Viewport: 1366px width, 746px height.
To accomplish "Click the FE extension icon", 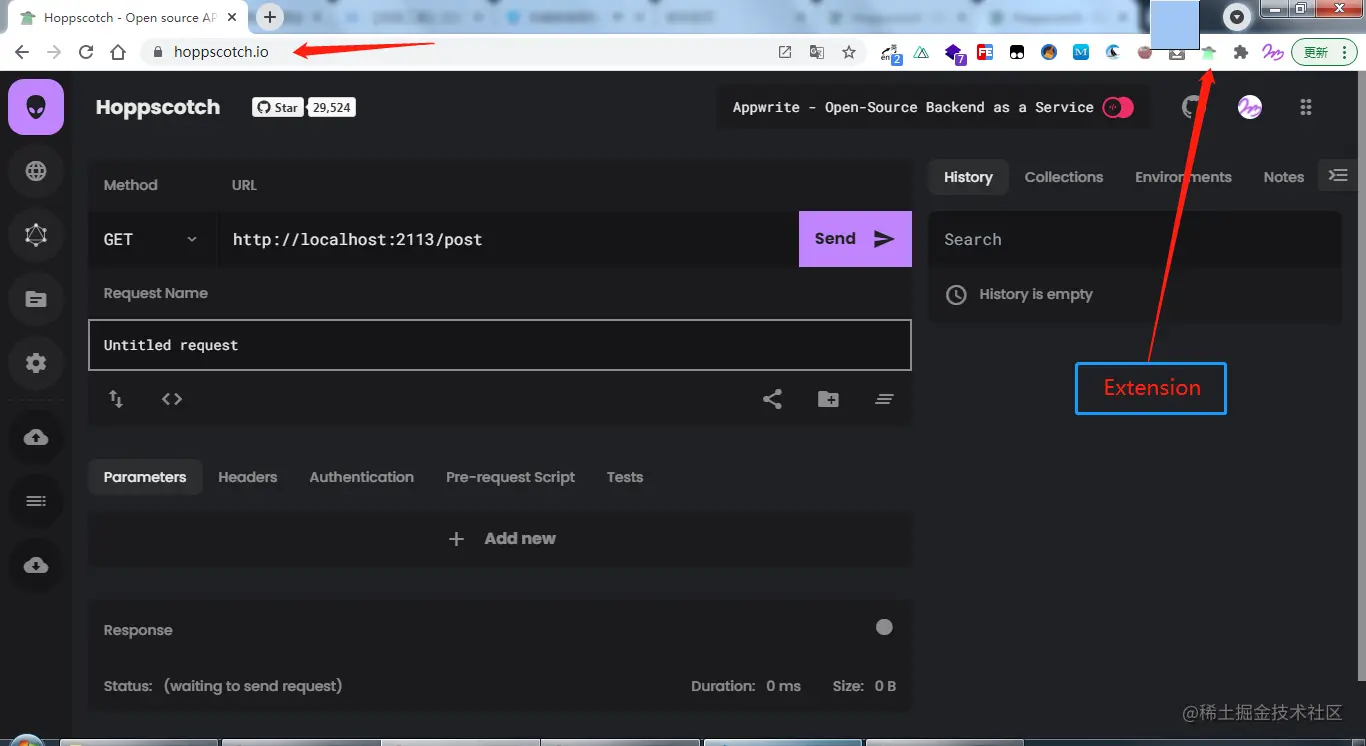I will (985, 52).
